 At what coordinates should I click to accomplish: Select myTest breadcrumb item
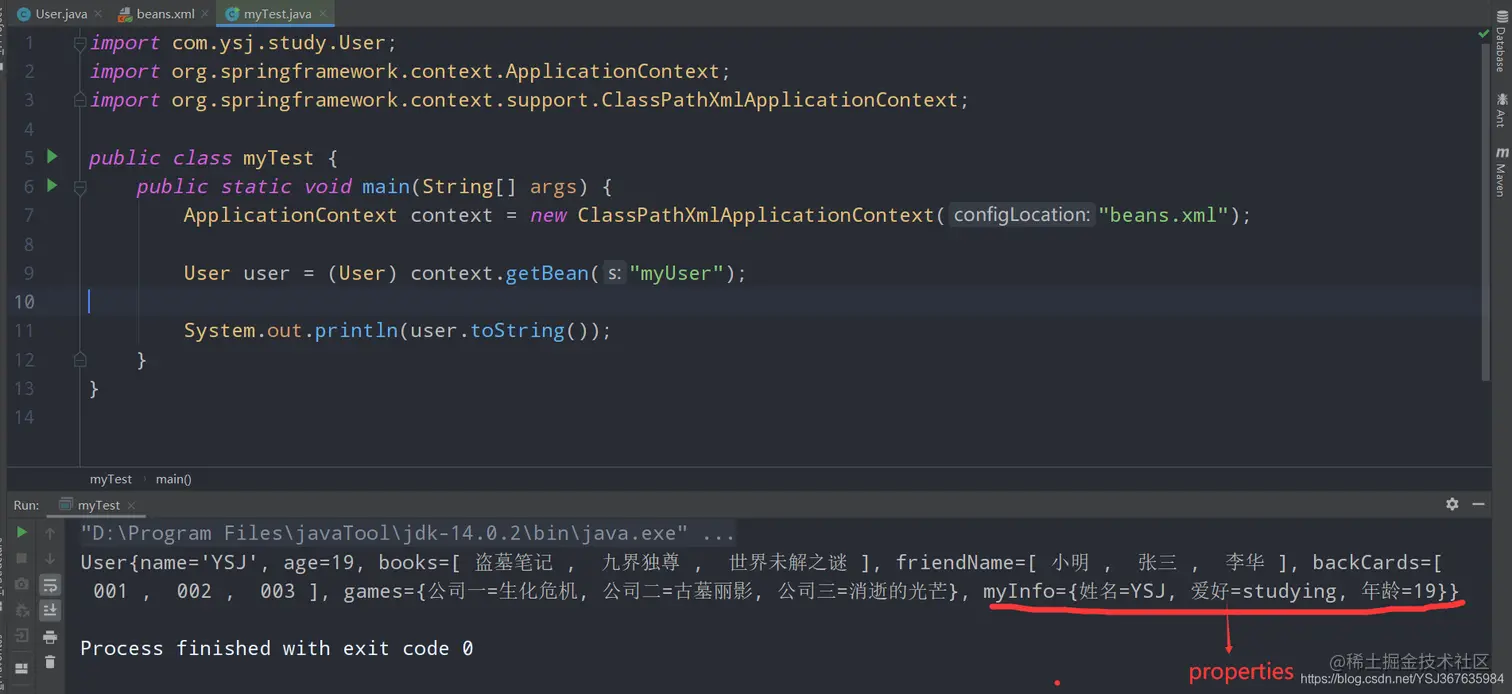(x=111, y=479)
